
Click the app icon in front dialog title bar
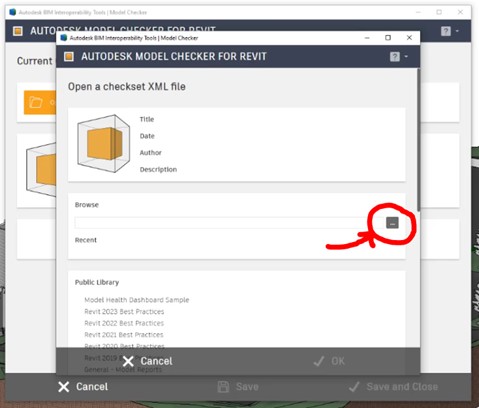click(x=64, y=38)
